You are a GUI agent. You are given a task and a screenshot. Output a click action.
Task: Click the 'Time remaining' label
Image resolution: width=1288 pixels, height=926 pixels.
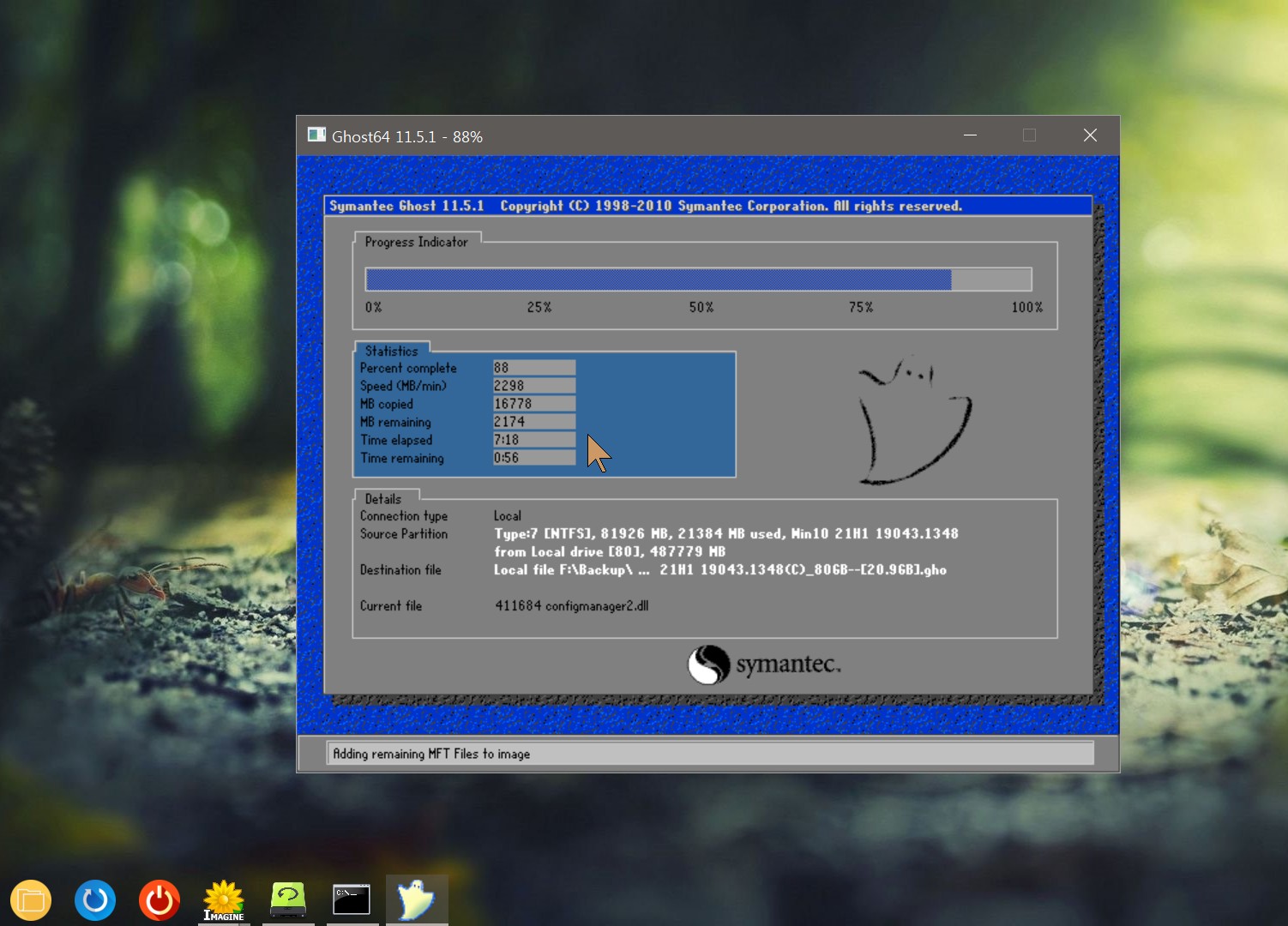click(x=402, y=458)
